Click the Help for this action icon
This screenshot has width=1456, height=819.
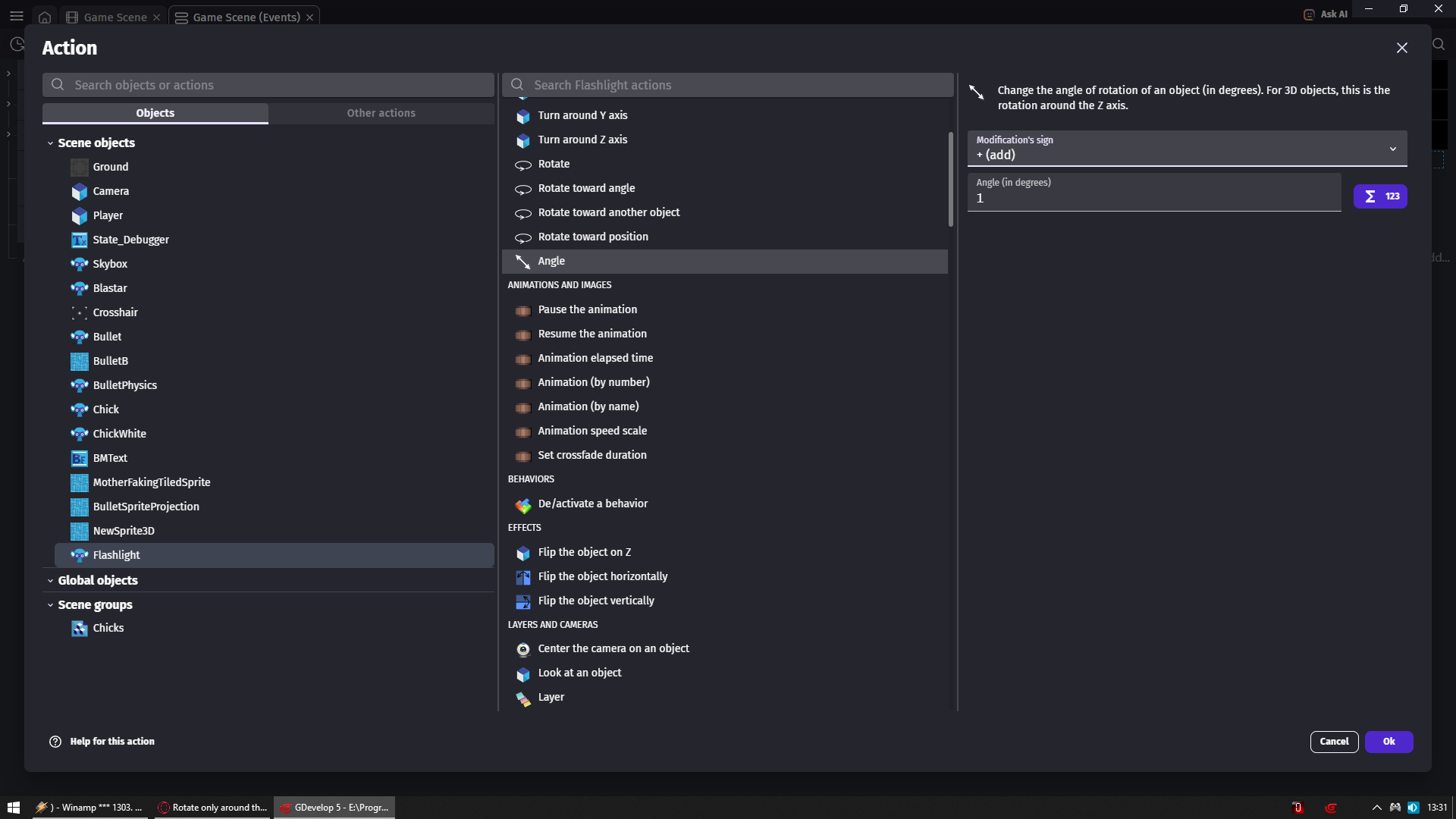click(55, 742)
